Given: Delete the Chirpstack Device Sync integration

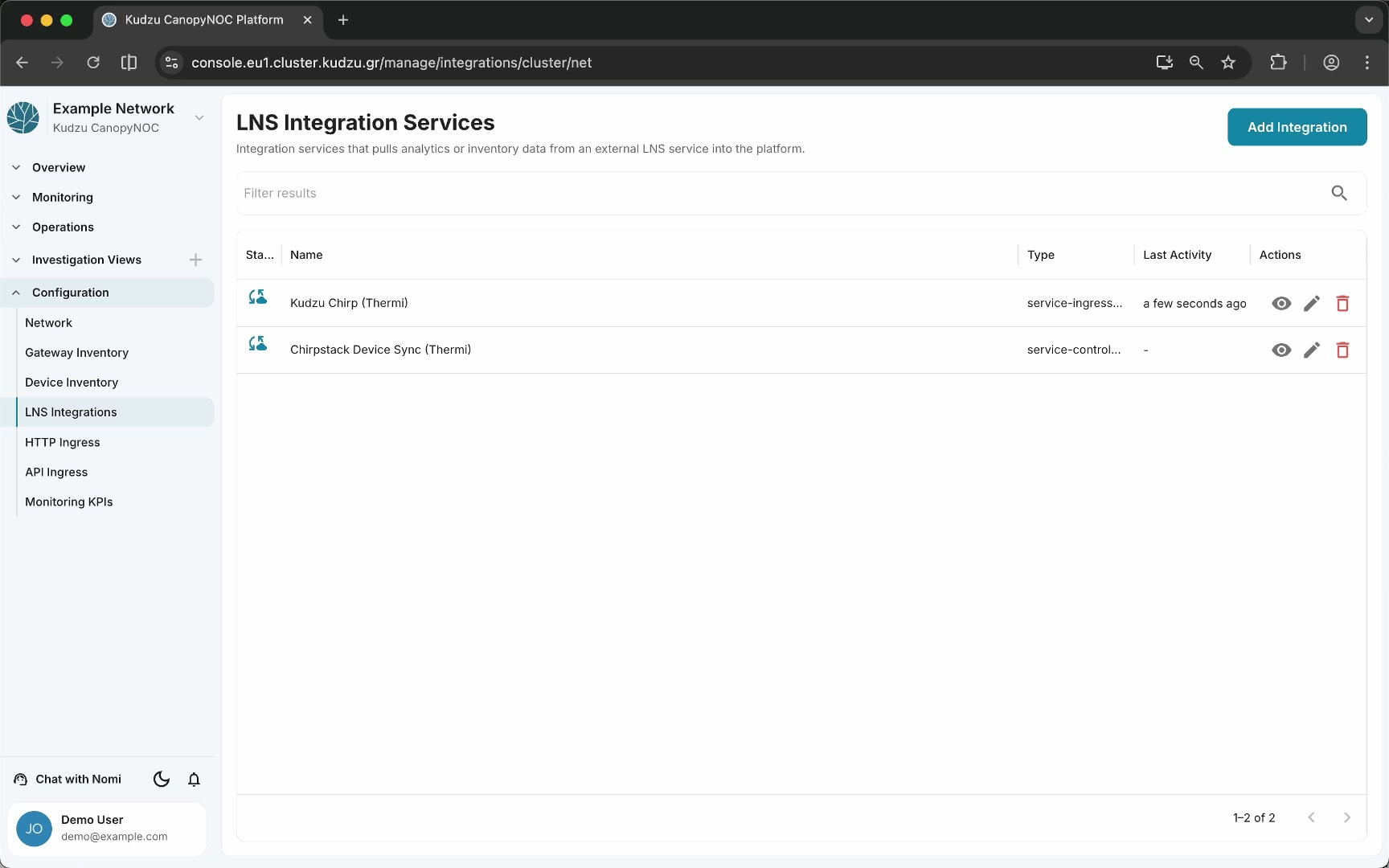Looking at the screenshot, I should (x=1342, y=350).
